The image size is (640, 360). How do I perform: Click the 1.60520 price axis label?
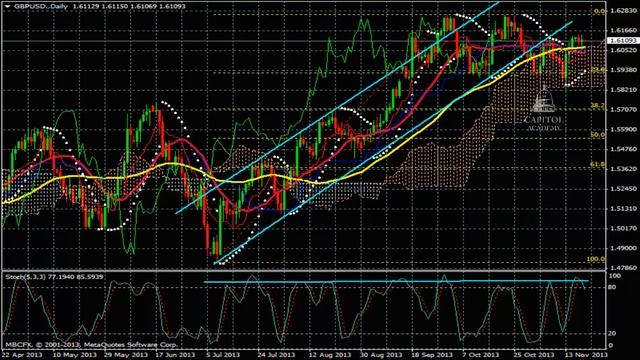(623, 50)
